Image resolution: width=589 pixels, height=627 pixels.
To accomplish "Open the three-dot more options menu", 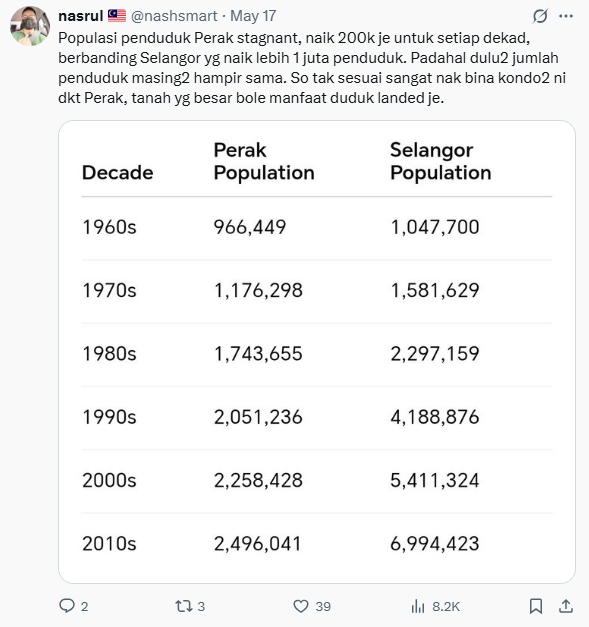I will 566,16.
